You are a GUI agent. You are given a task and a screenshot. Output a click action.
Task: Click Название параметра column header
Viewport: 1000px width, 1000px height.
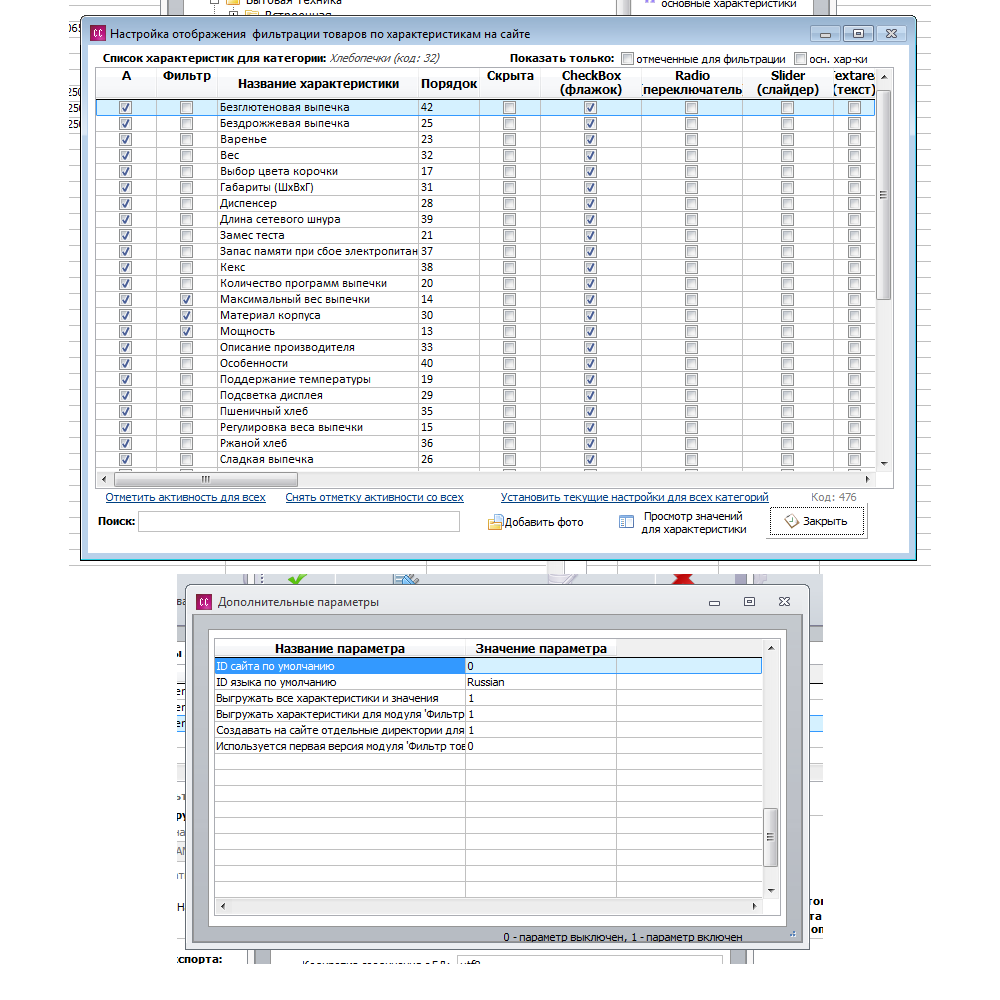pyautogui.click(x=340, y=649)
